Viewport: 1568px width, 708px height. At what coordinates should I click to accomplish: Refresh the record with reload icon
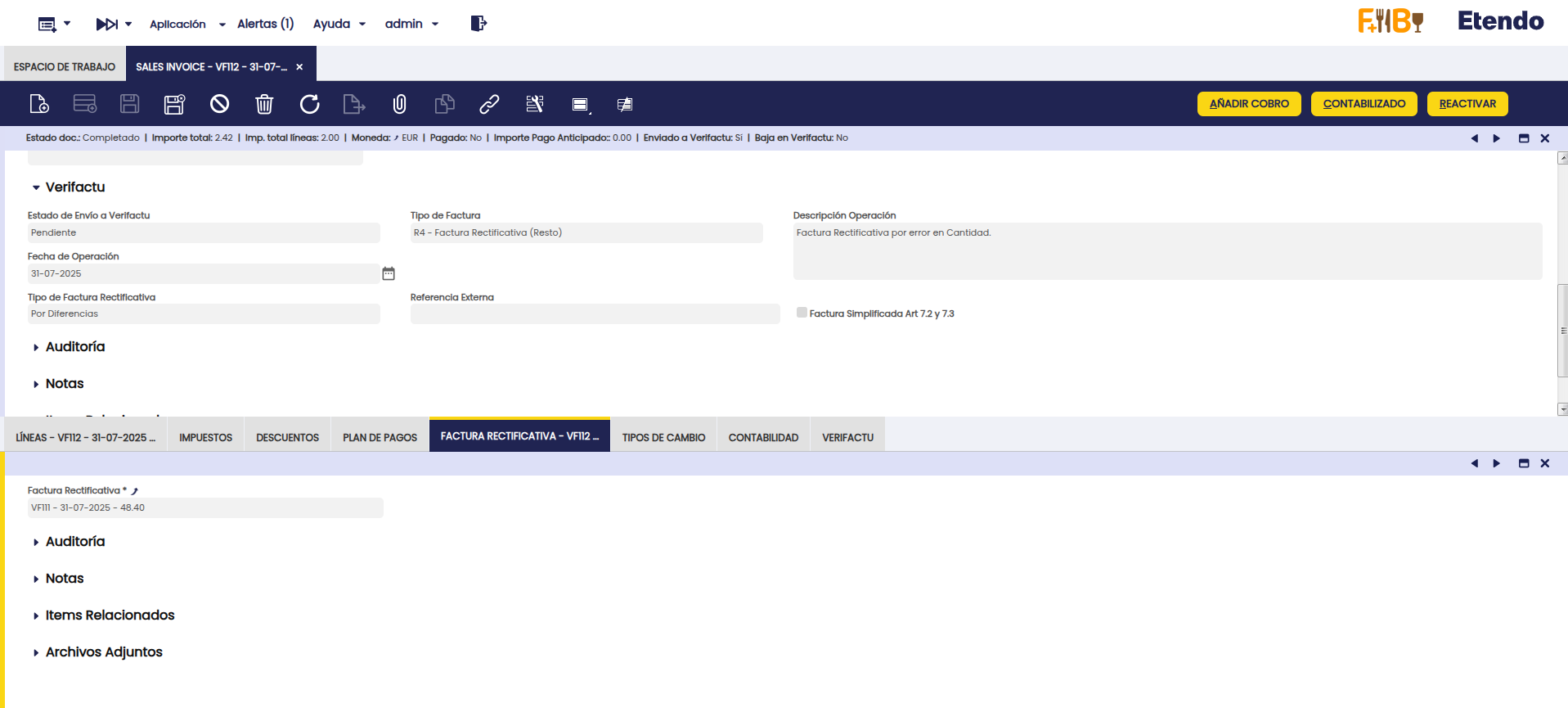click(x=309, y=104)
